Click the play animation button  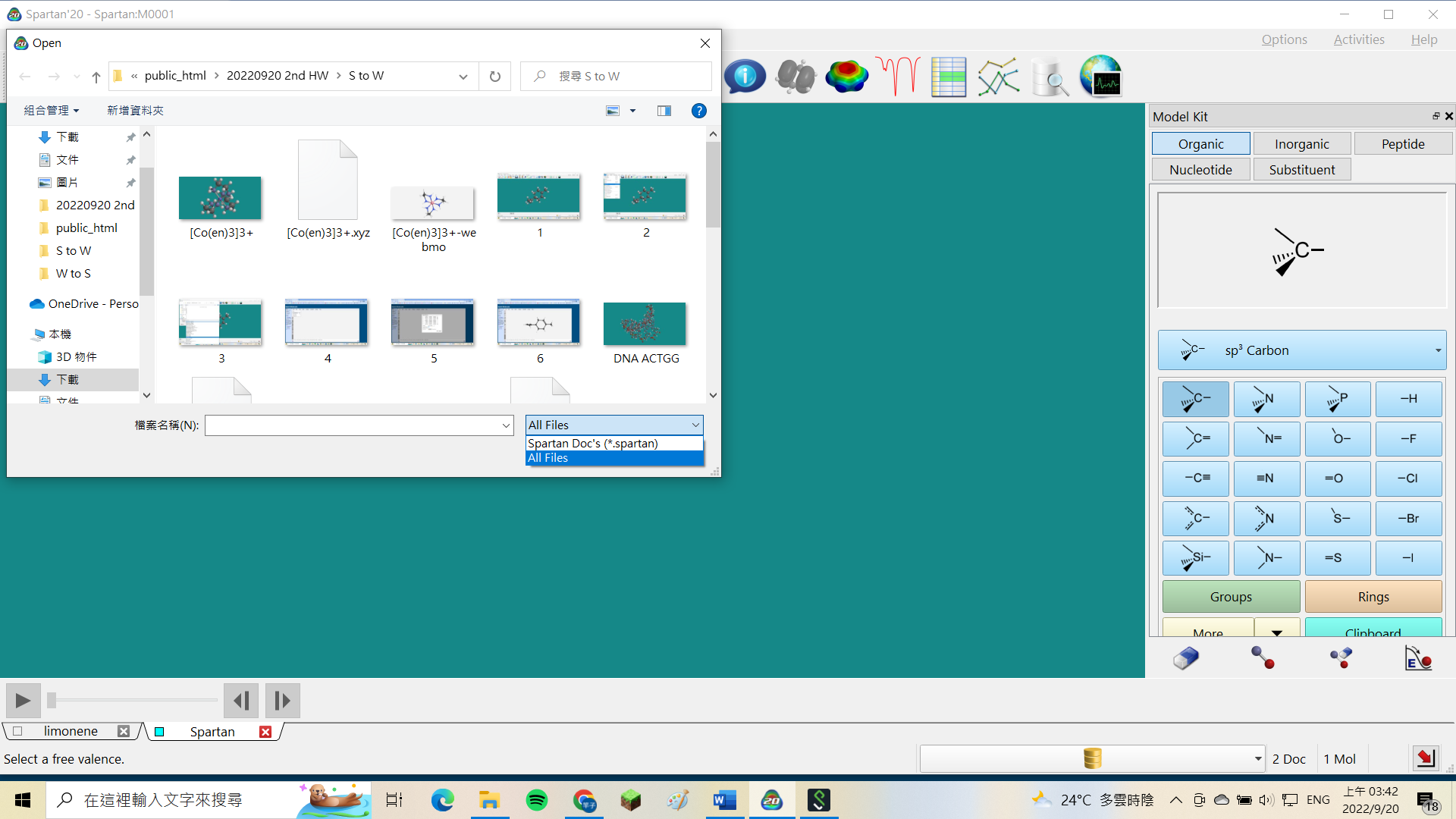[23, 700]
